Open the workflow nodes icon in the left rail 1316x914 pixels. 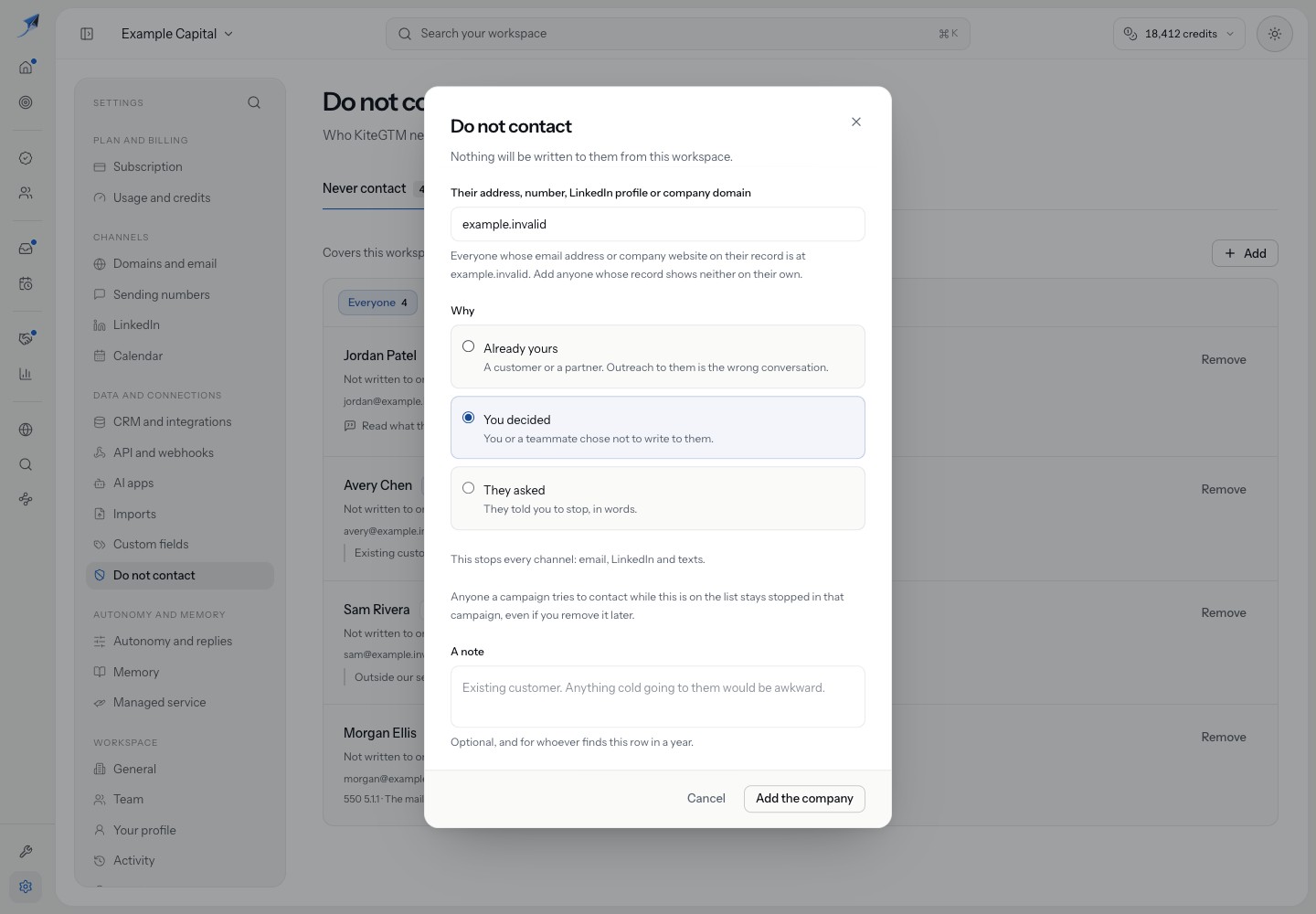click(x=26, y=499)
